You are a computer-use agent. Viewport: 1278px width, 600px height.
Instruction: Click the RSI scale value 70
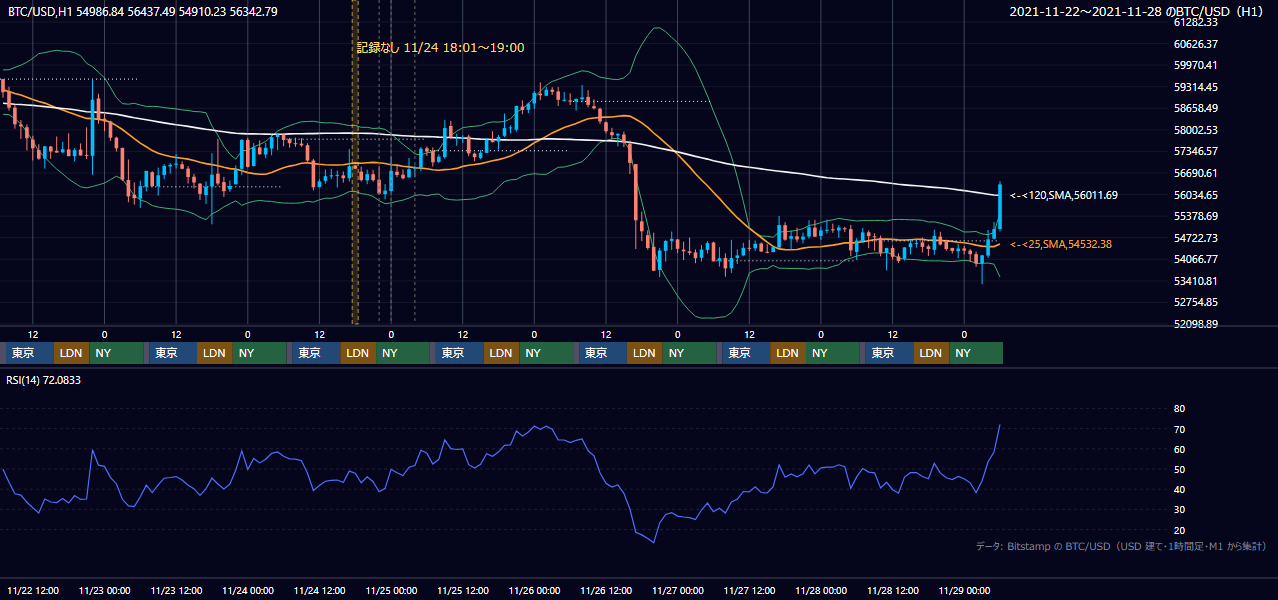[x=1179, y=429]
